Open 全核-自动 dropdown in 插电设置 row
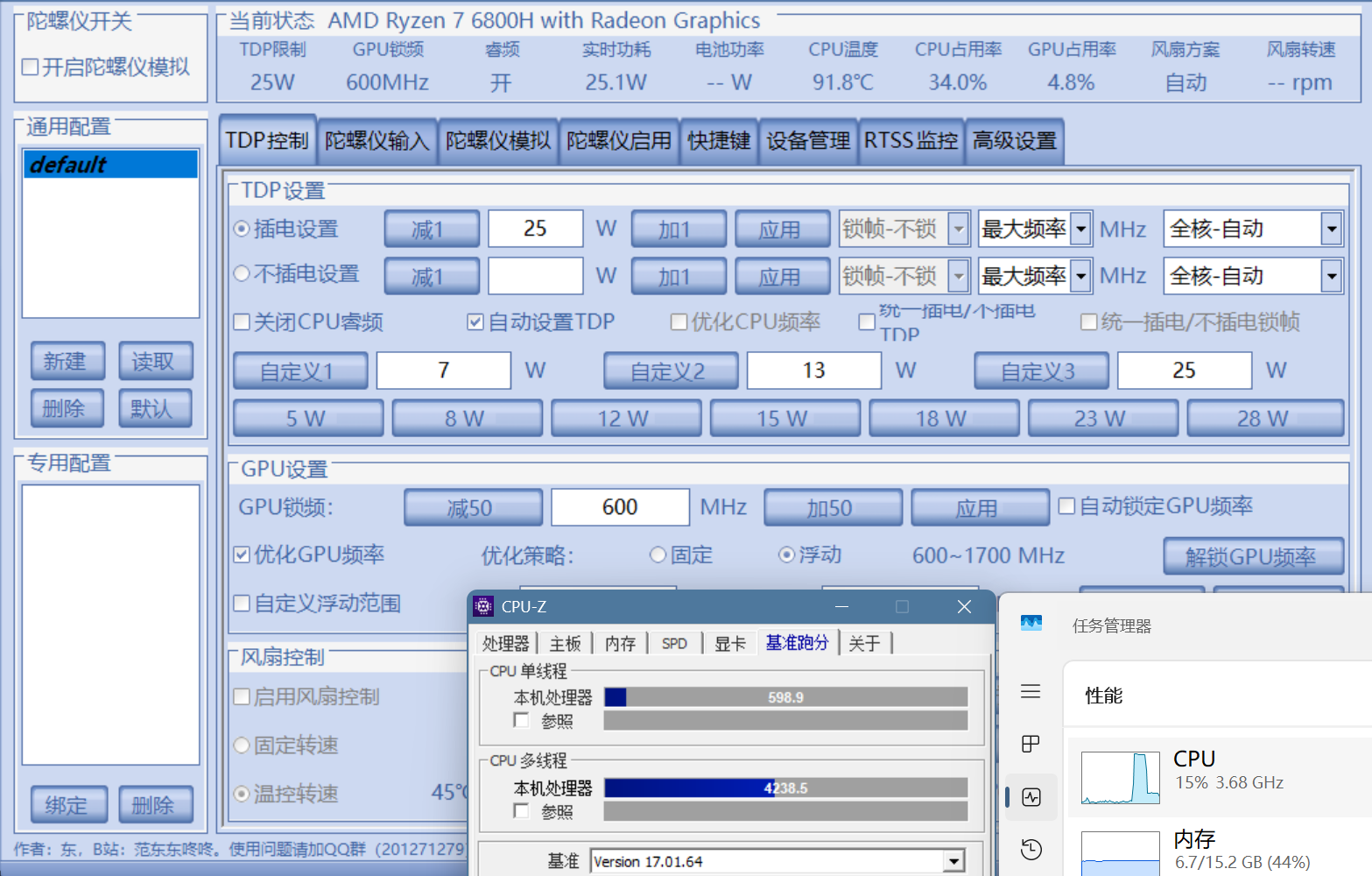 (1332, 229)
